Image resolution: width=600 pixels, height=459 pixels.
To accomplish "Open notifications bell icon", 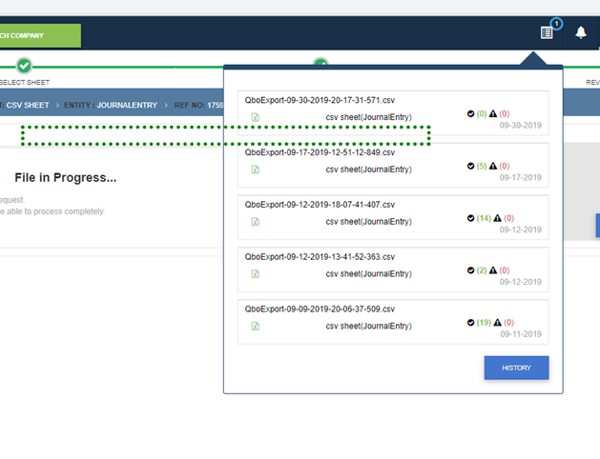I will click(x=580, y=33).
